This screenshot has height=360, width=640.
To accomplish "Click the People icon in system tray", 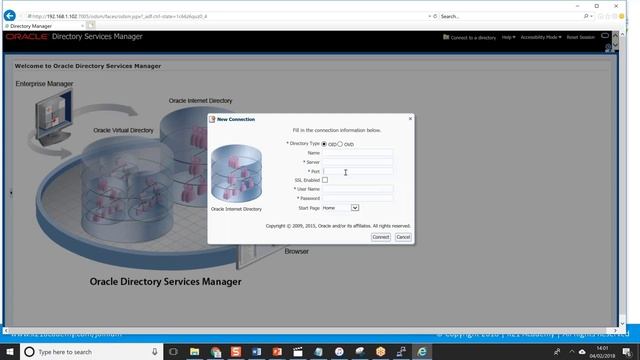I will (557, 352).
